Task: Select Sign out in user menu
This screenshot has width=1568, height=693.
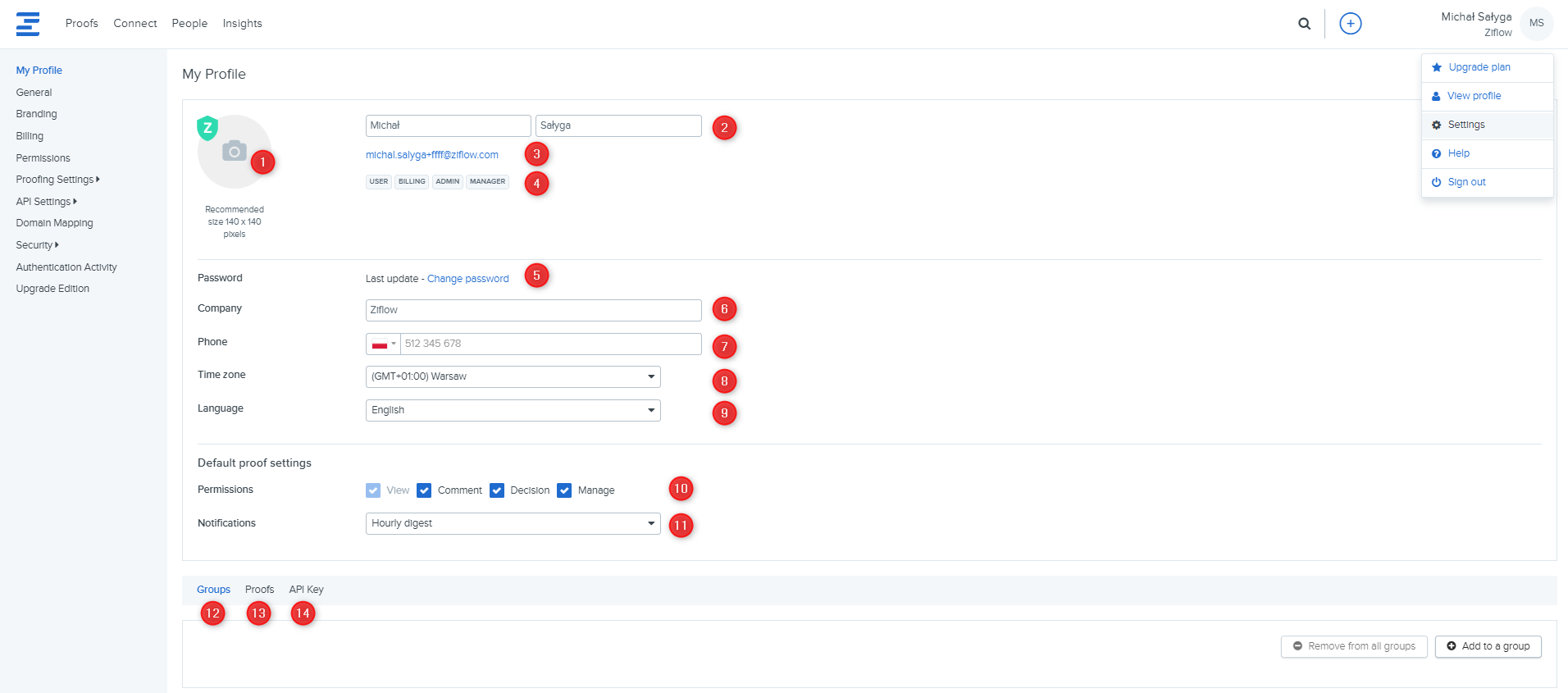Action: point(1487,182)
